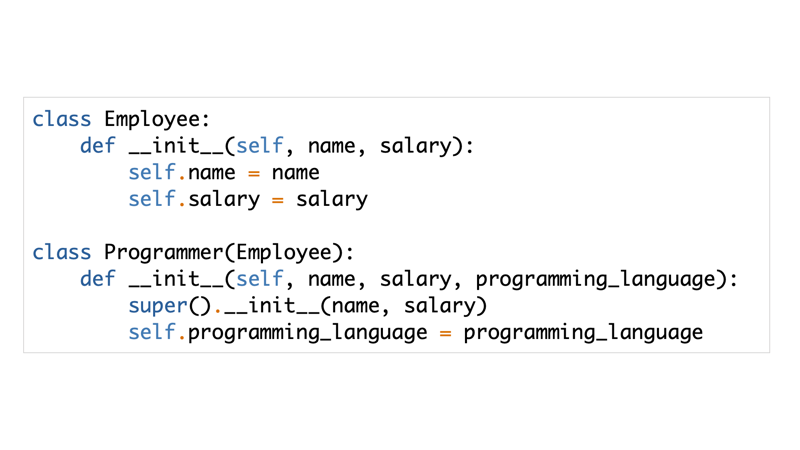Click the equals sign after self.name
This screenshot has width=800, height=450.
pos(254,174)
